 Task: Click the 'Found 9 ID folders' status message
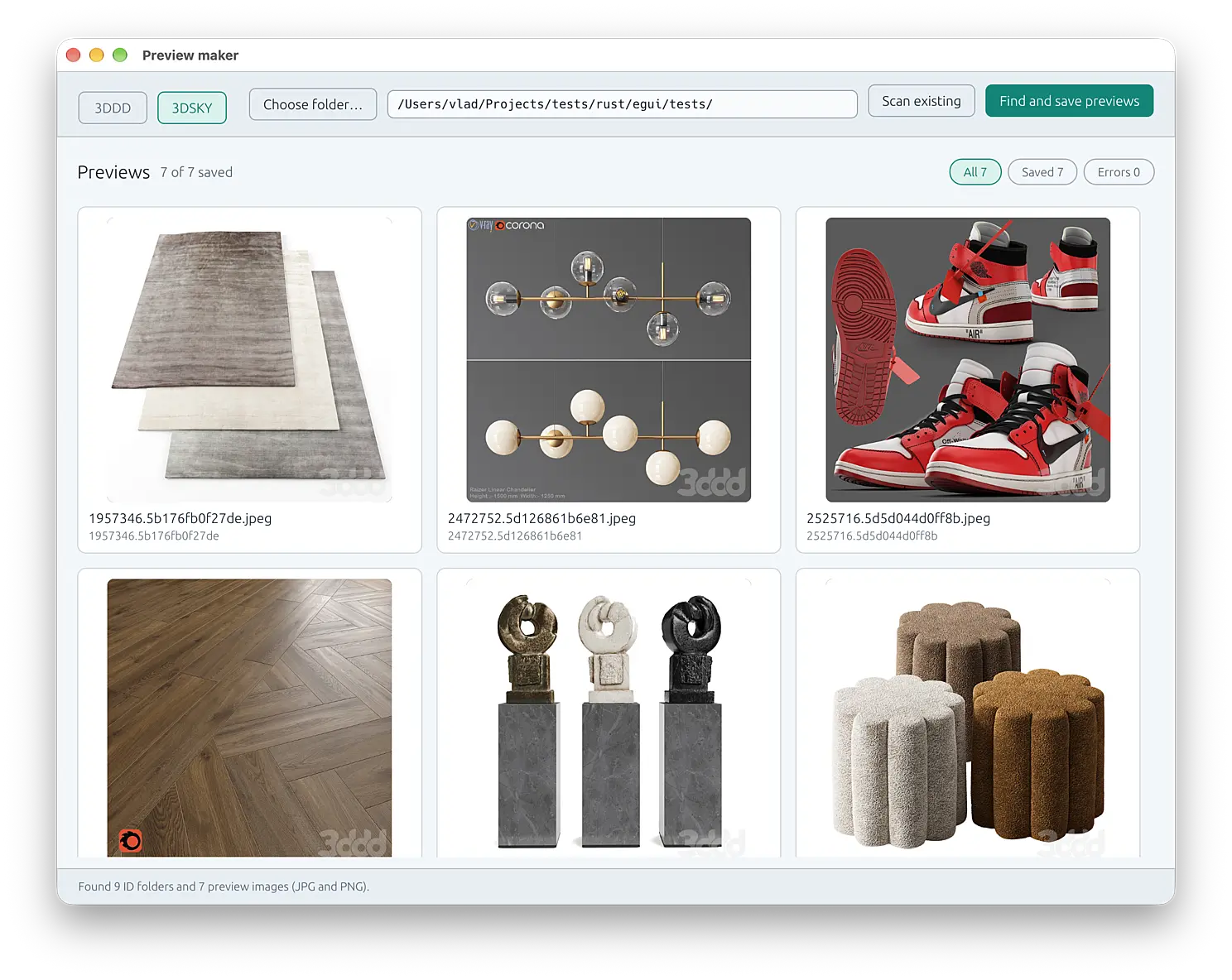click(224, 886)
